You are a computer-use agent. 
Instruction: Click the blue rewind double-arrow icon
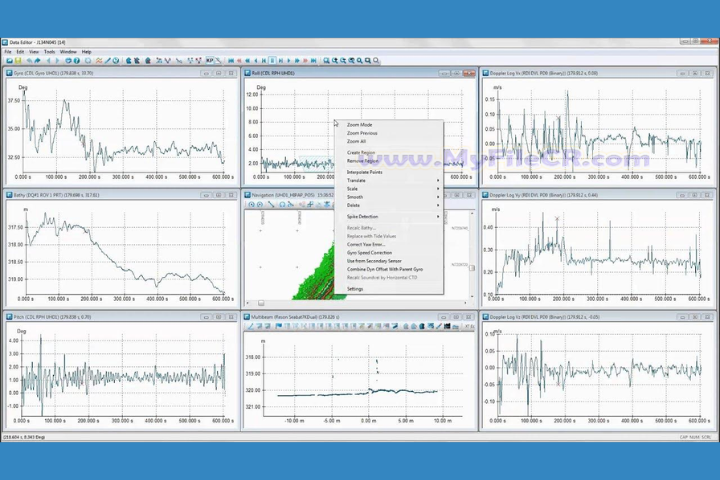[x=248, y=61]
